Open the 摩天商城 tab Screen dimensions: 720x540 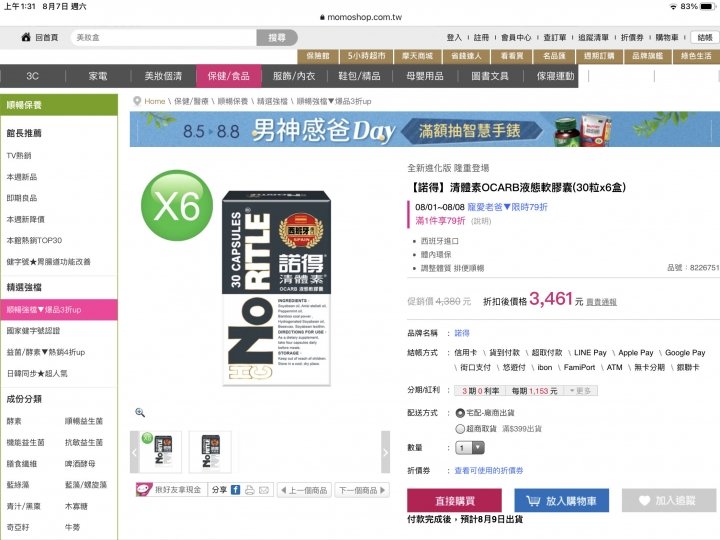417,56
